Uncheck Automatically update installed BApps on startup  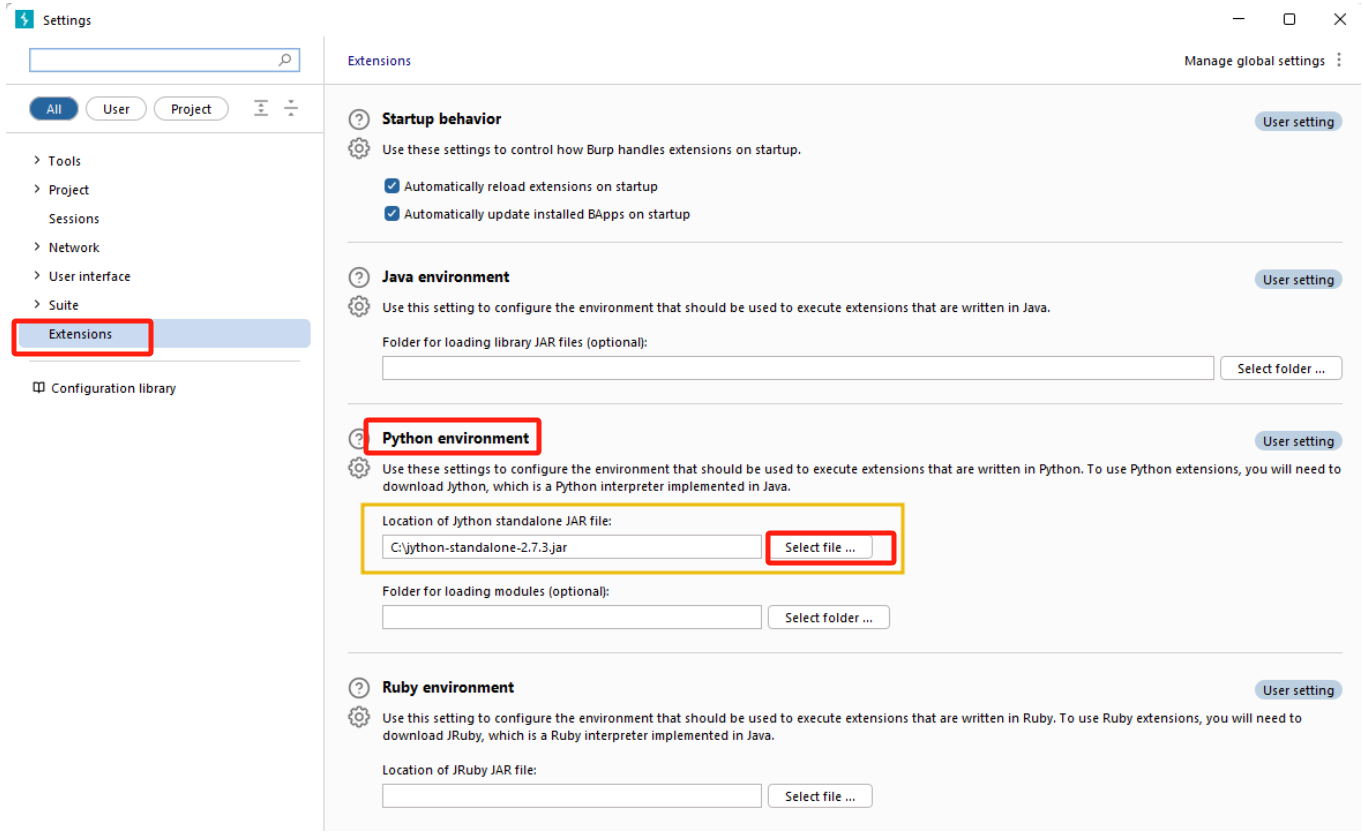coord(392,214)
